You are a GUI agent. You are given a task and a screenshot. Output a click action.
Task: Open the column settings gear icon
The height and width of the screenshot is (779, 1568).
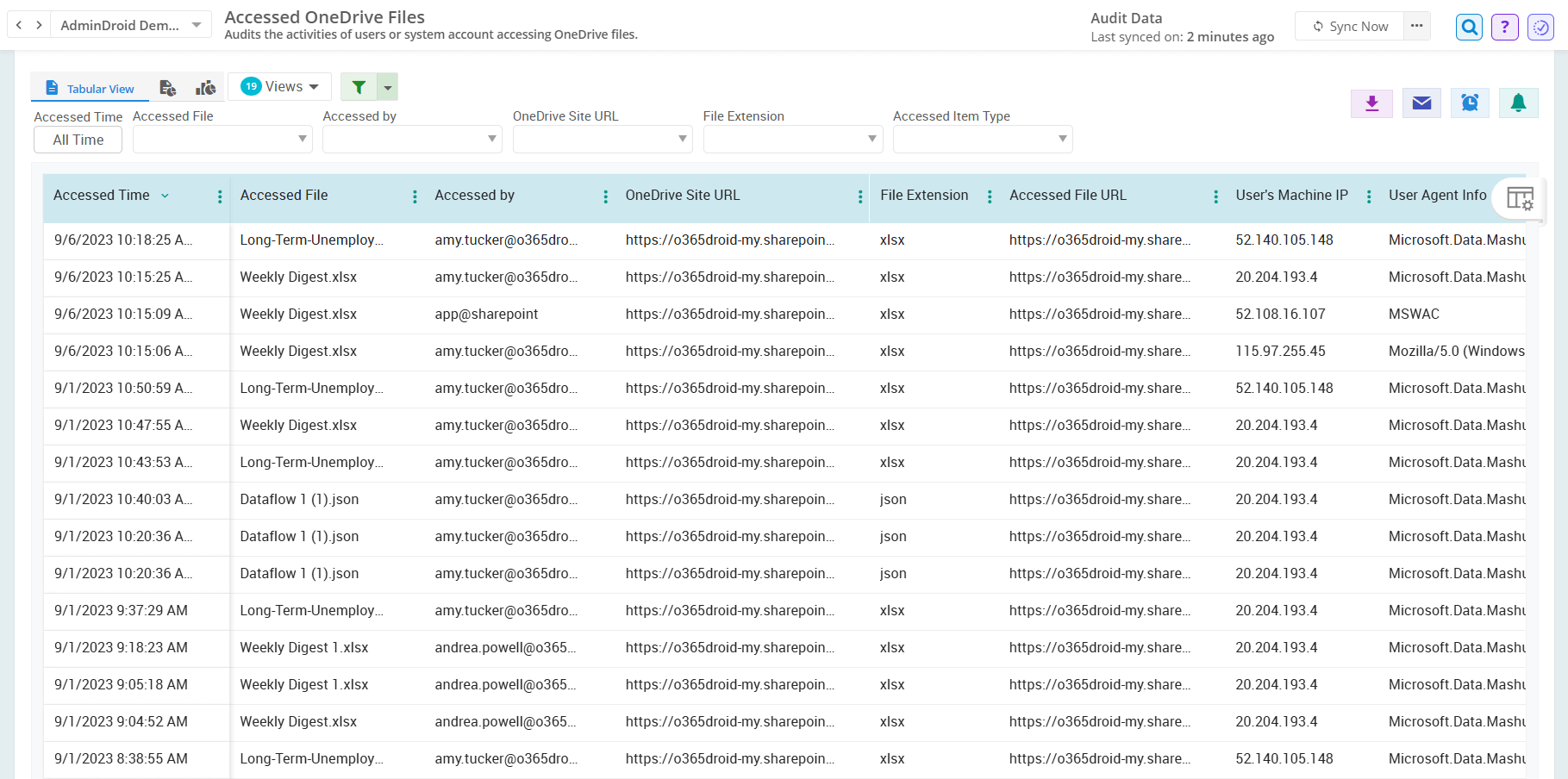pyautogui.click(x=1520, y=199)
